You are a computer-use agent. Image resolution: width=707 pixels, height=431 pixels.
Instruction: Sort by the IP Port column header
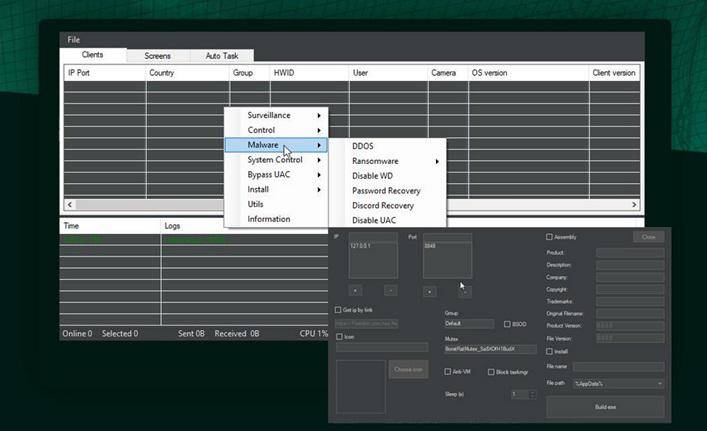(105, 73)
